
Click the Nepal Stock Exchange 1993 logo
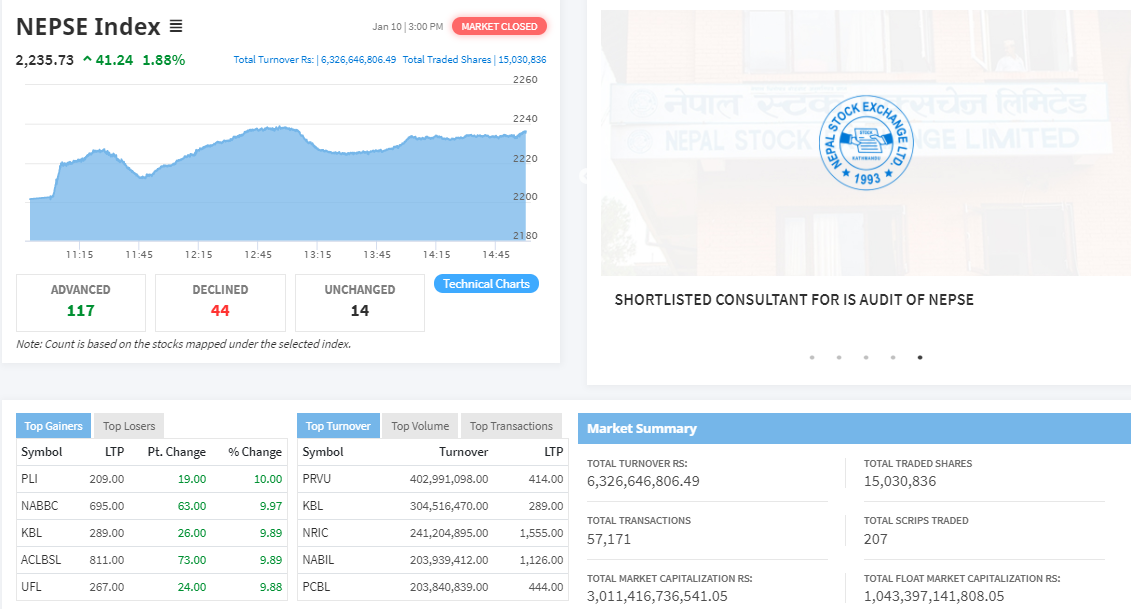pyautogui.click(x=866, y=142)
